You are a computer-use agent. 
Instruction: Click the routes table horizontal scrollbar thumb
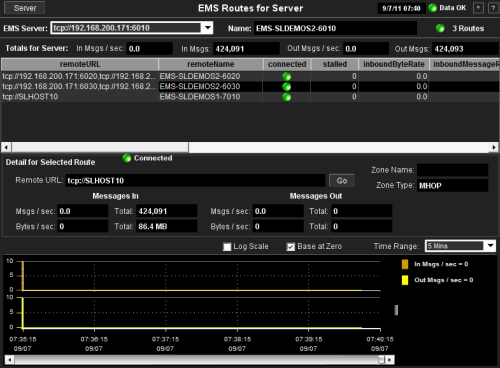(100, 147)
